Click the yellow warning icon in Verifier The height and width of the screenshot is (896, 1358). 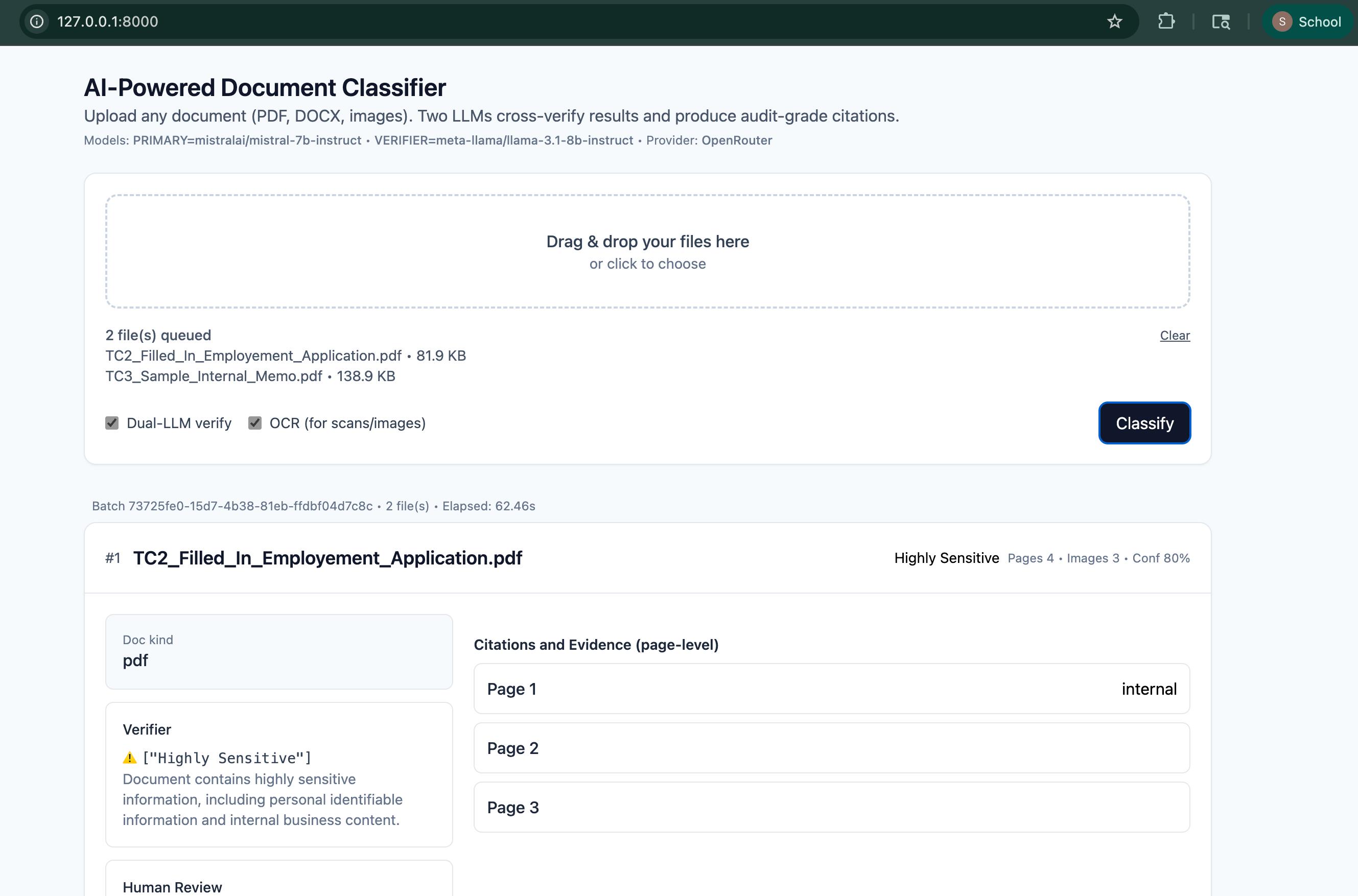point(130,758)
